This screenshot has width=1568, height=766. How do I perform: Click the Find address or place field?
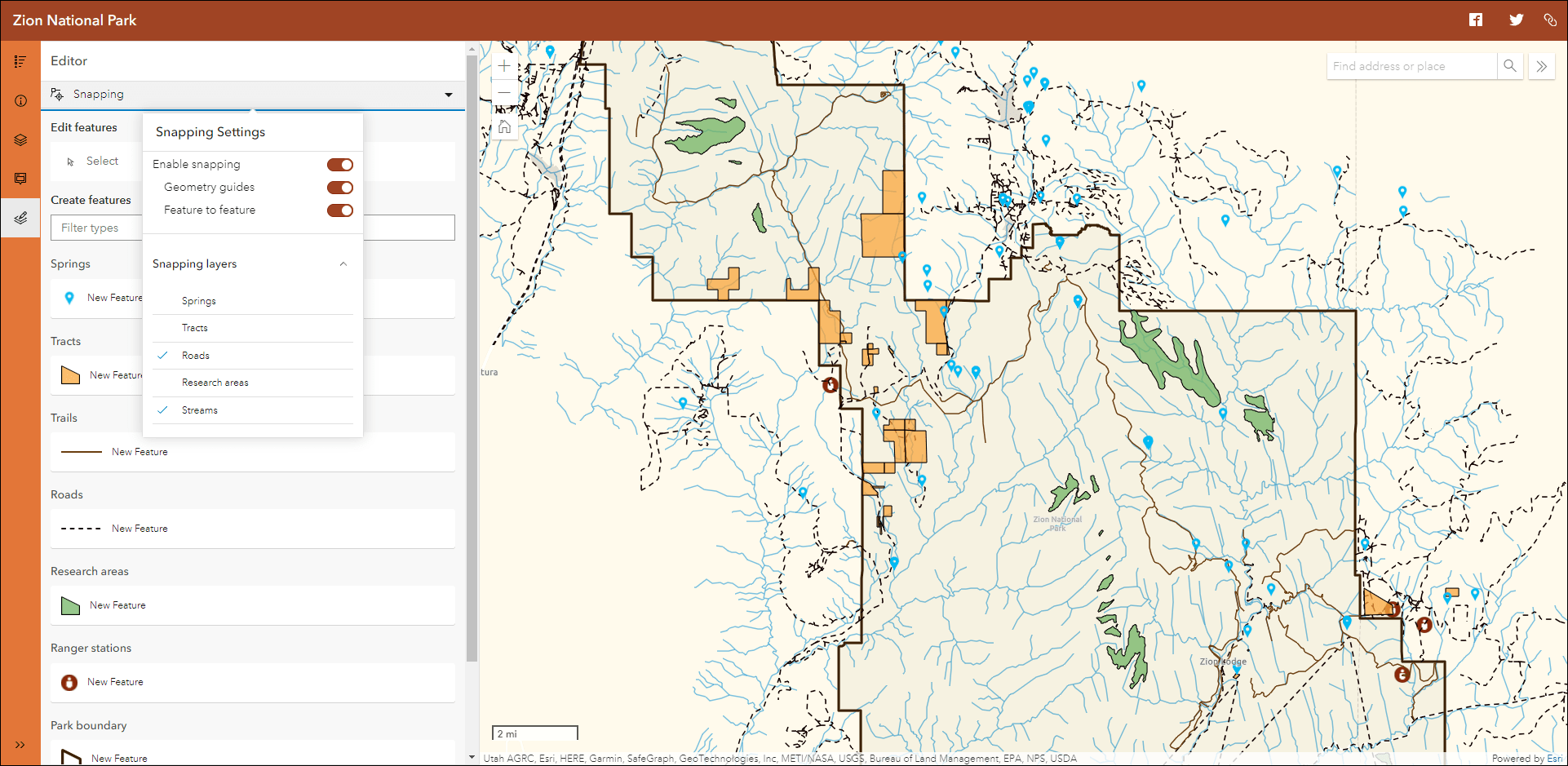1412,66
